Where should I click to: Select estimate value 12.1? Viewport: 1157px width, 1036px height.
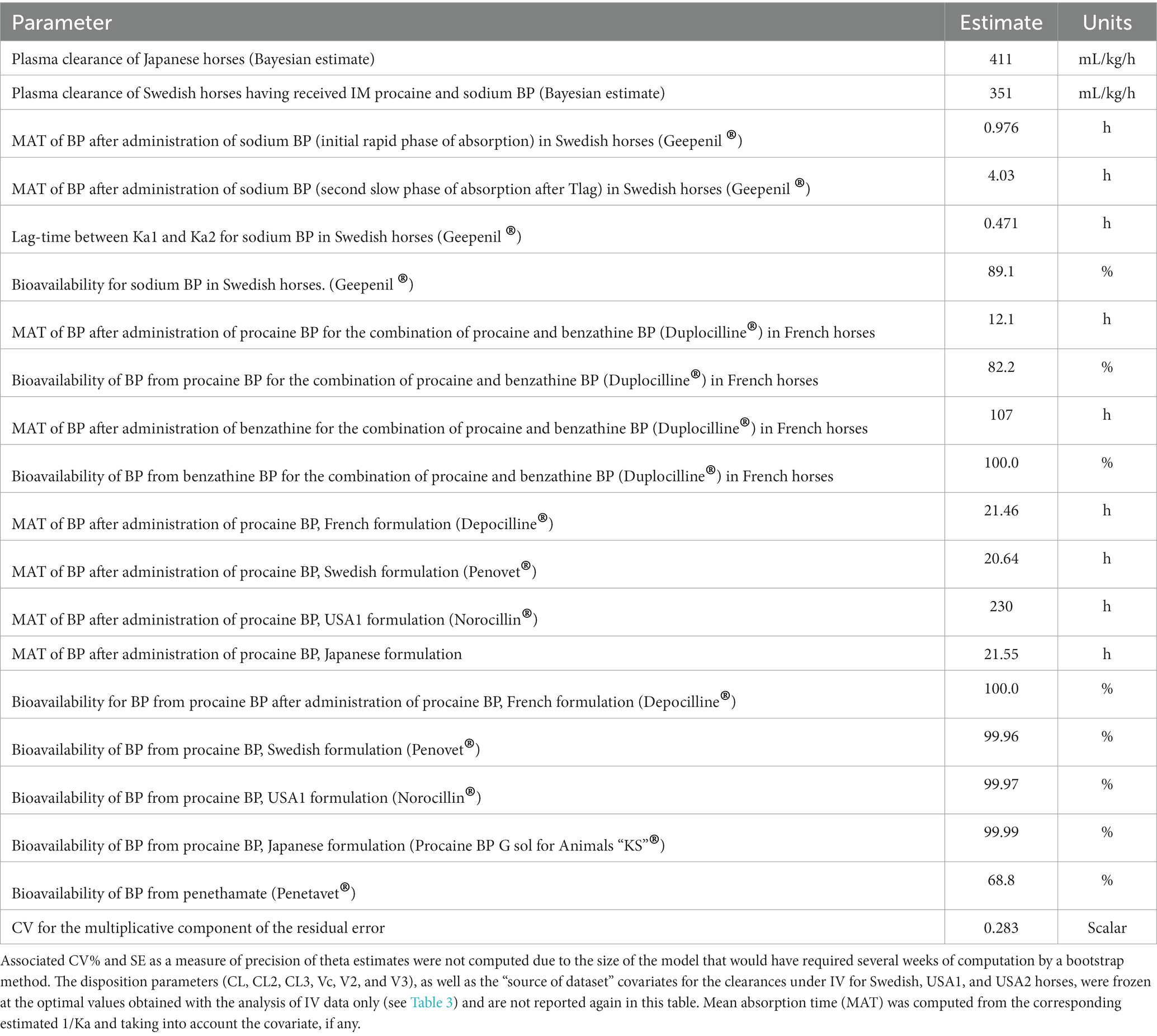[1001, 319]
